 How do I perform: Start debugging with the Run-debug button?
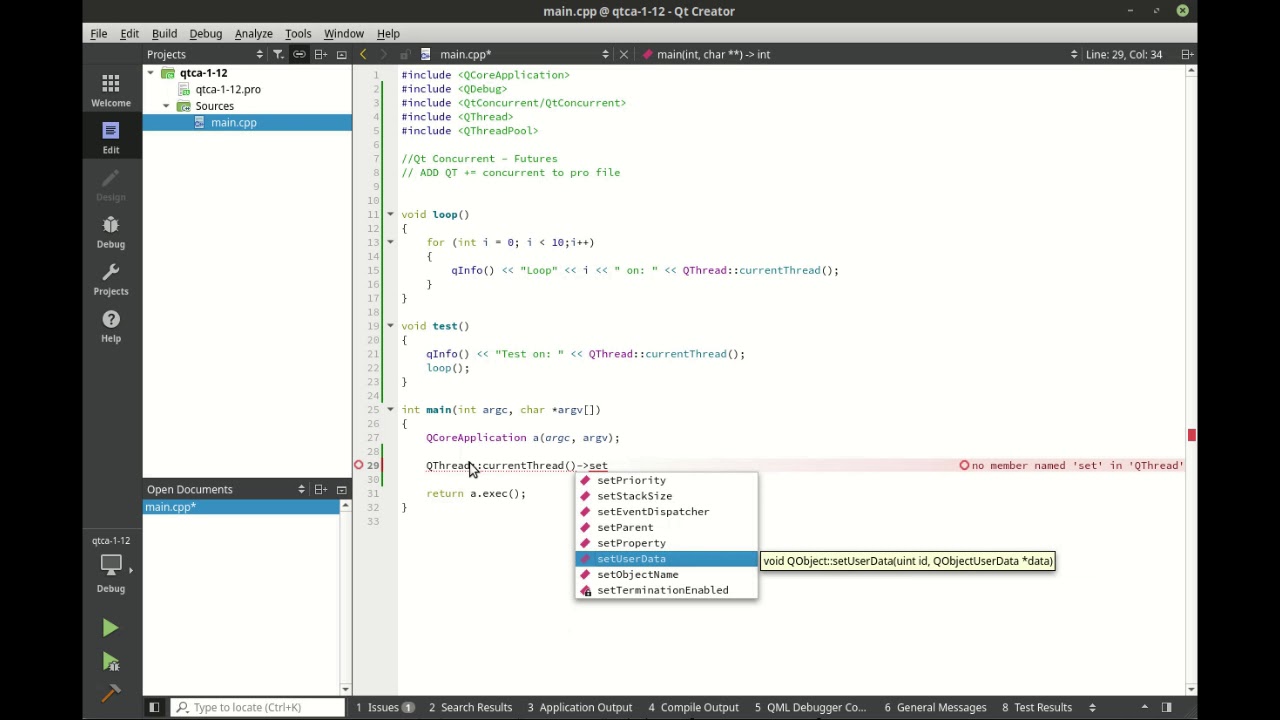(x=110, y=661)
